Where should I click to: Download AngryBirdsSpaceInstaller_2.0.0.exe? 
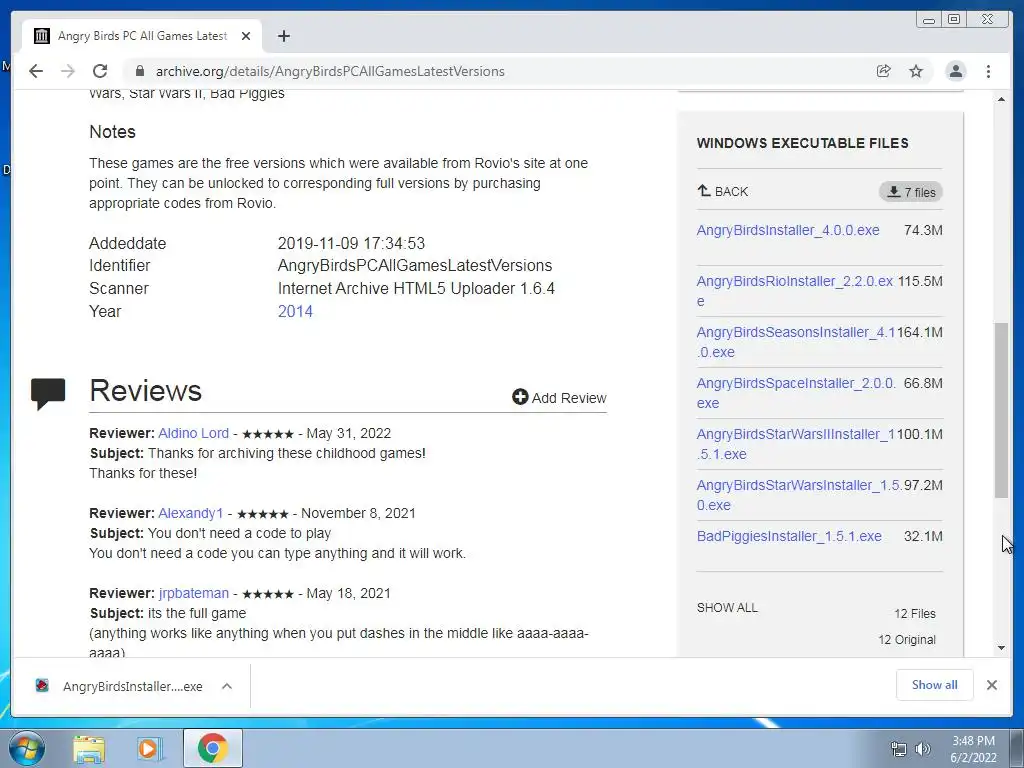[795, 392]
